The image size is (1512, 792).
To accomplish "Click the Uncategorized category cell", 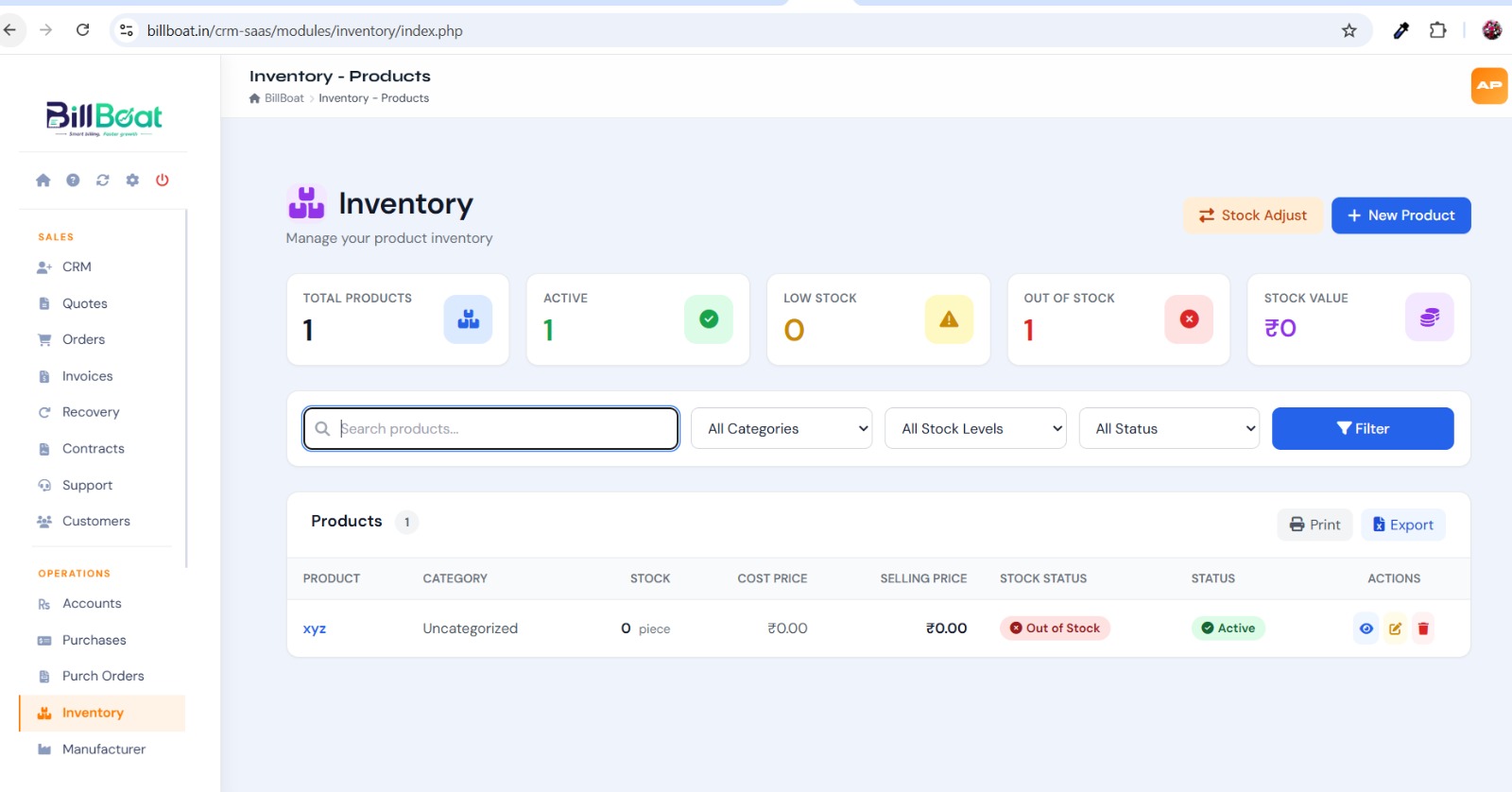I will [471, 628].
